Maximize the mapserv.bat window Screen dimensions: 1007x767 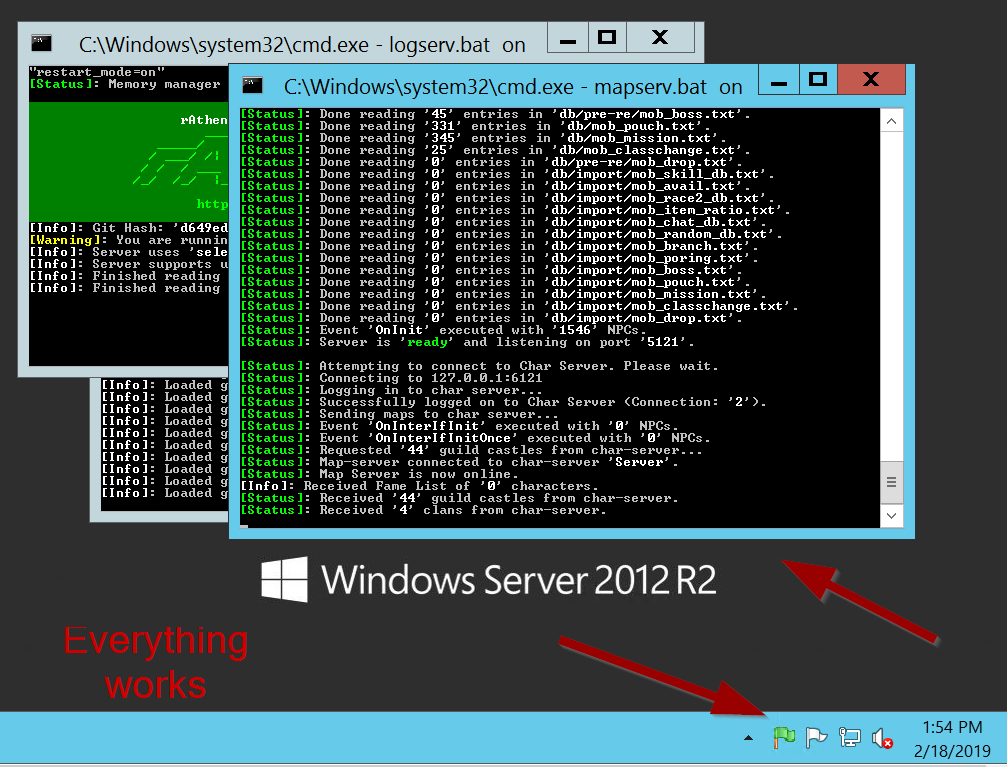(818, 79)
